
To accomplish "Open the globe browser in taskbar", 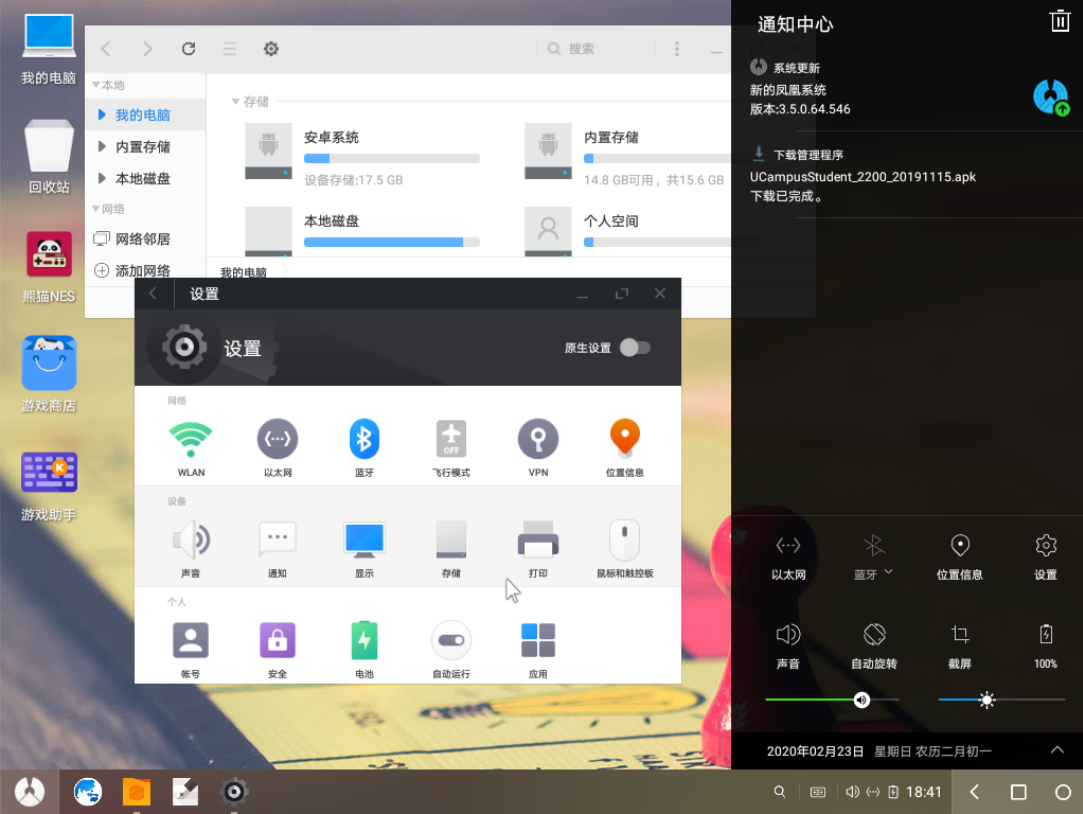I will [88, 792].
